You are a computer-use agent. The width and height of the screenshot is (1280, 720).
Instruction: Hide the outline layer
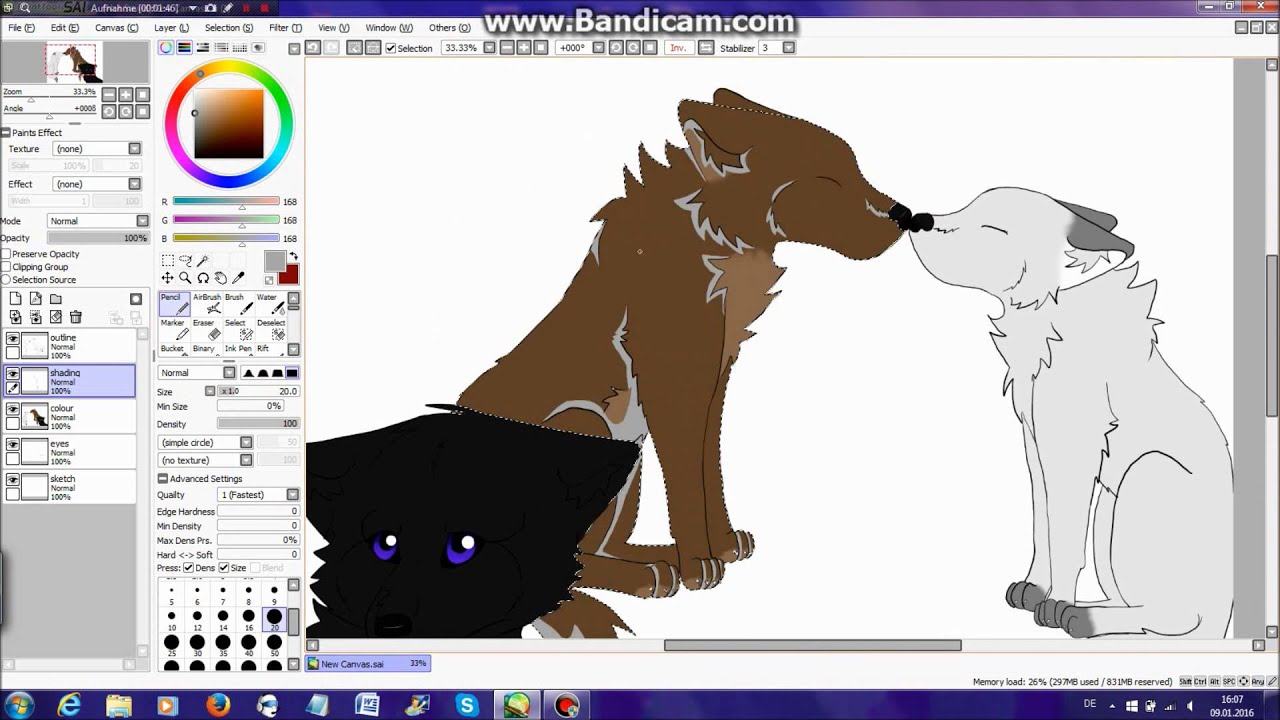pos(13,340)
